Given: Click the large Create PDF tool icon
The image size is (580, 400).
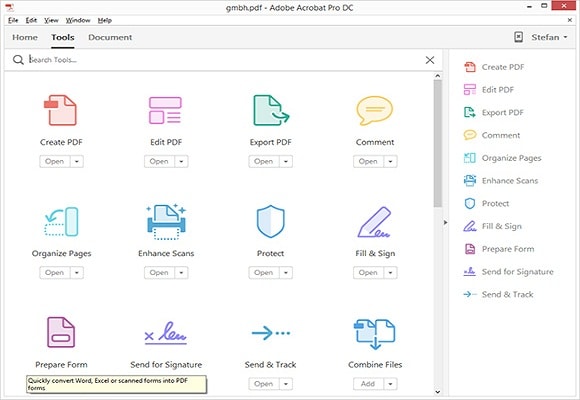Looking at the screenshot, I should (61, 110).
